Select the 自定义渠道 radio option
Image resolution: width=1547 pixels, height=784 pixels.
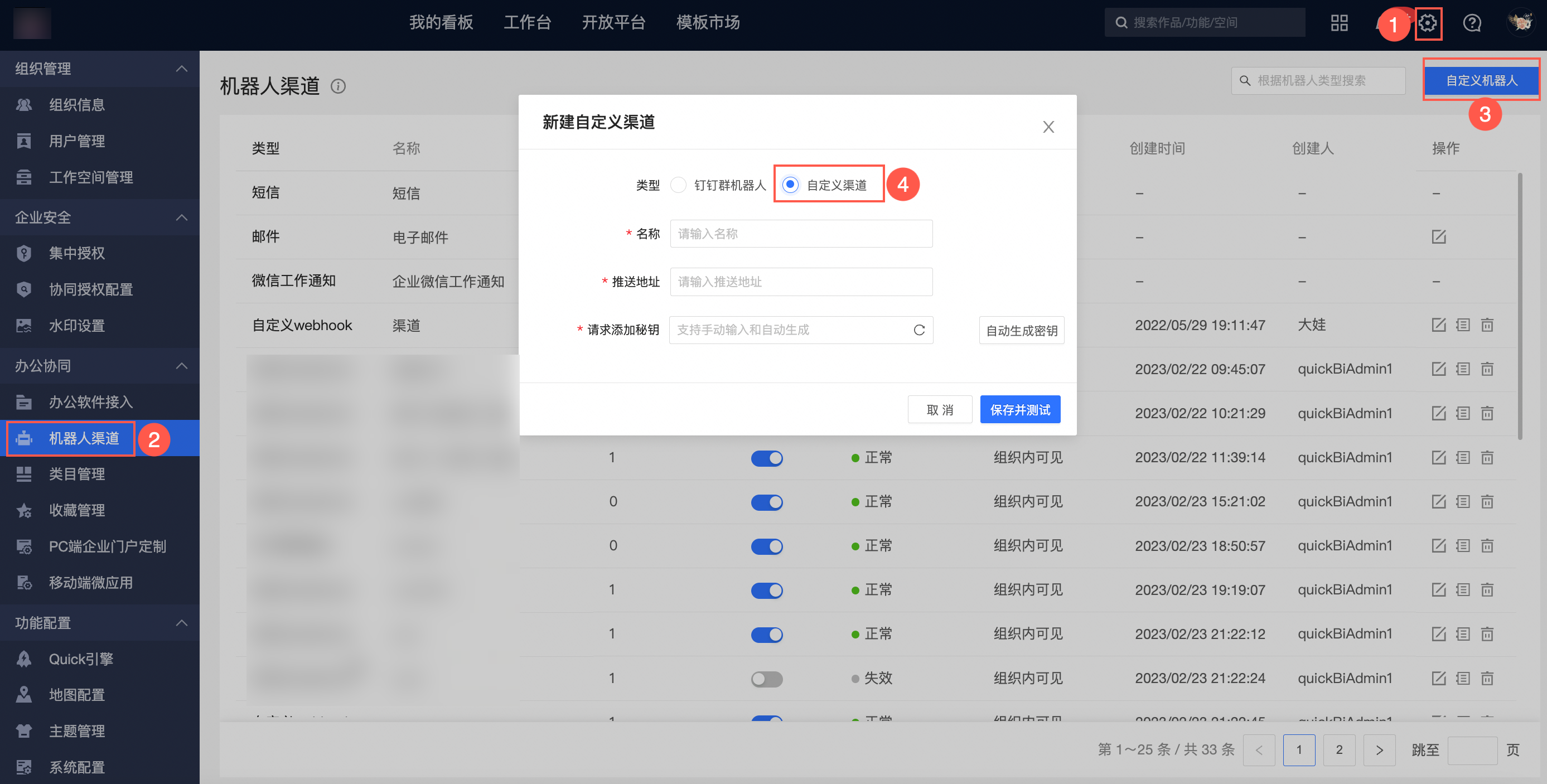[790, 185]
